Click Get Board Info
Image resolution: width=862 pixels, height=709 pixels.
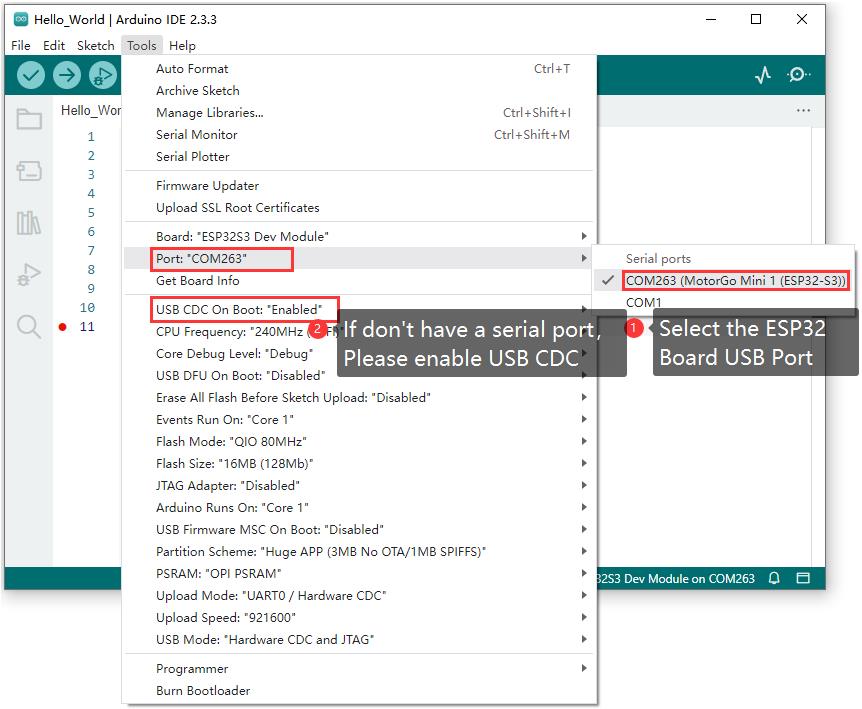click(x=198, y=280)
